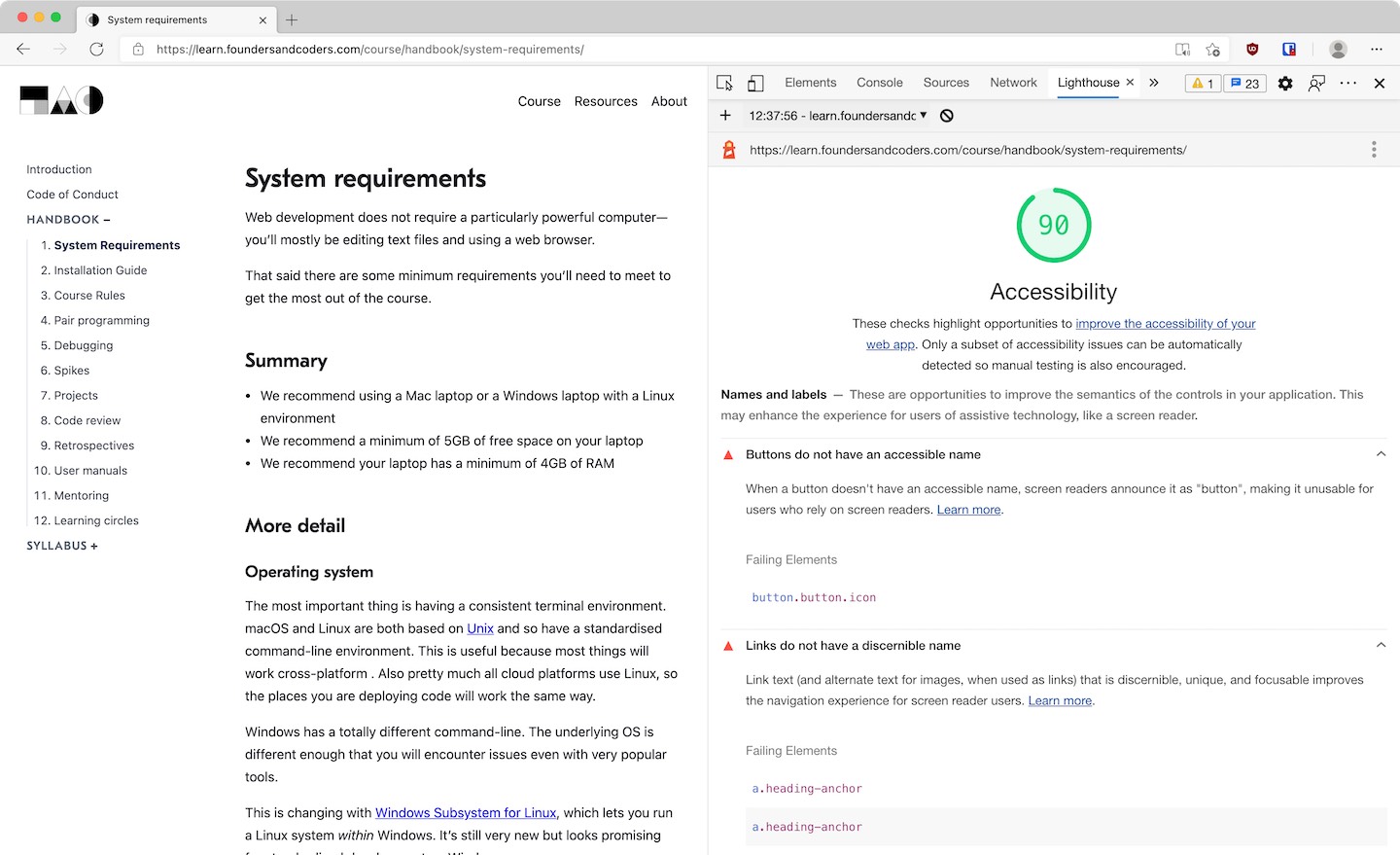
Task: Switch to the Console tab
Action: [880, 83]
